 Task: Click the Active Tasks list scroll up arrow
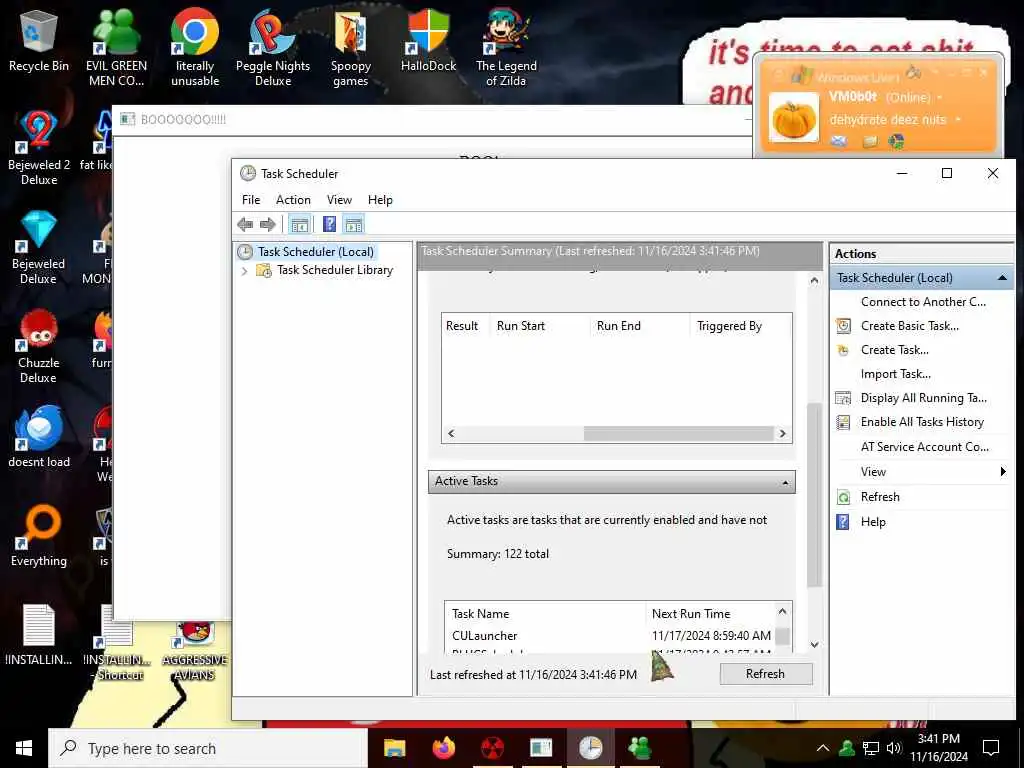[x=782, y=612]
